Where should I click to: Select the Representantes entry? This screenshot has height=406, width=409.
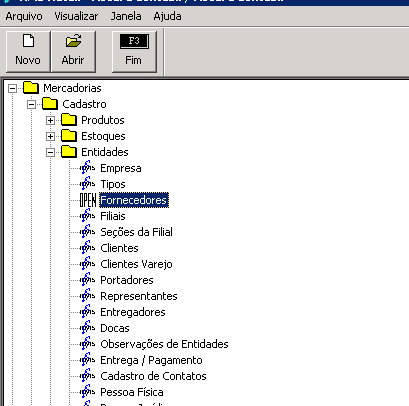(x=139, y=296)
